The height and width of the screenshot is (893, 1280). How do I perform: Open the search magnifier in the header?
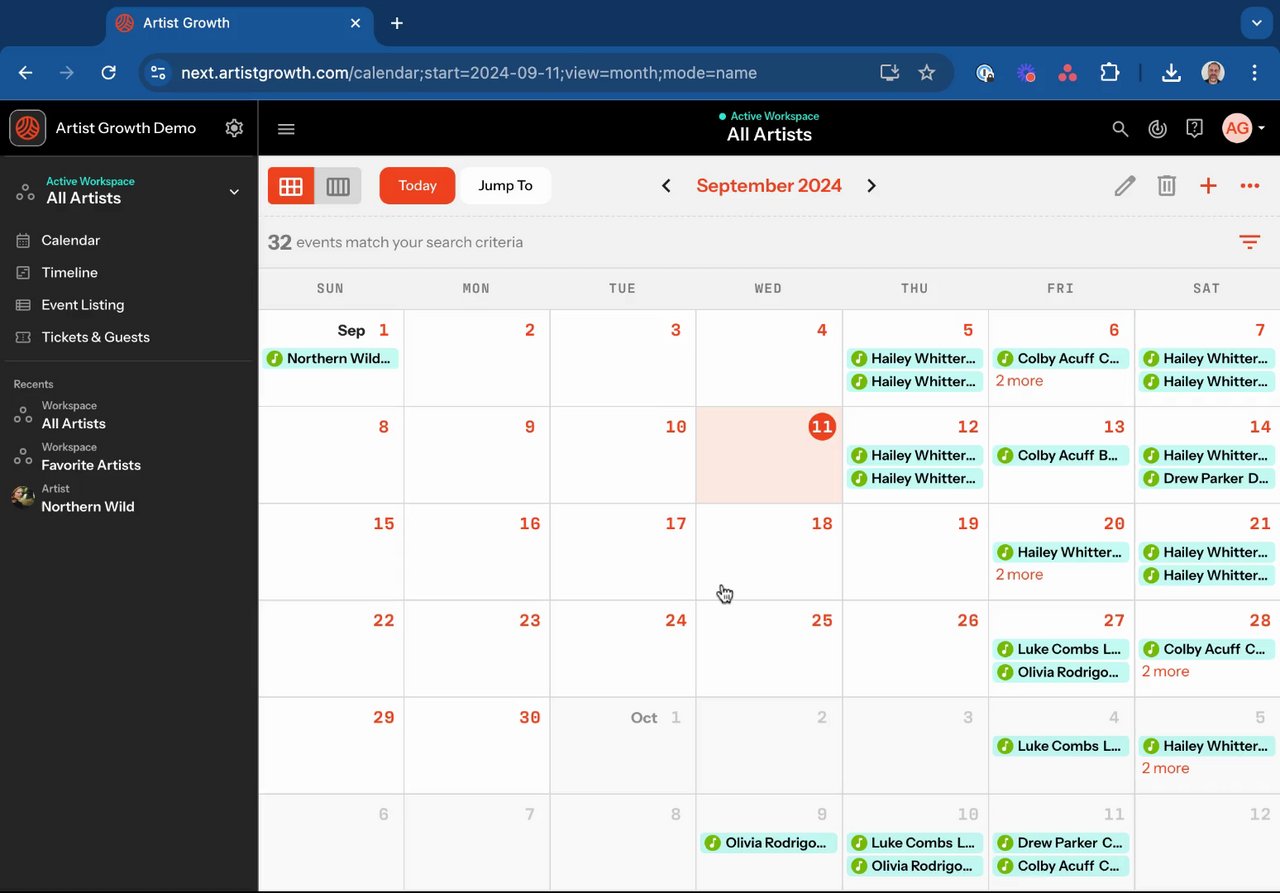[1120, 129]
